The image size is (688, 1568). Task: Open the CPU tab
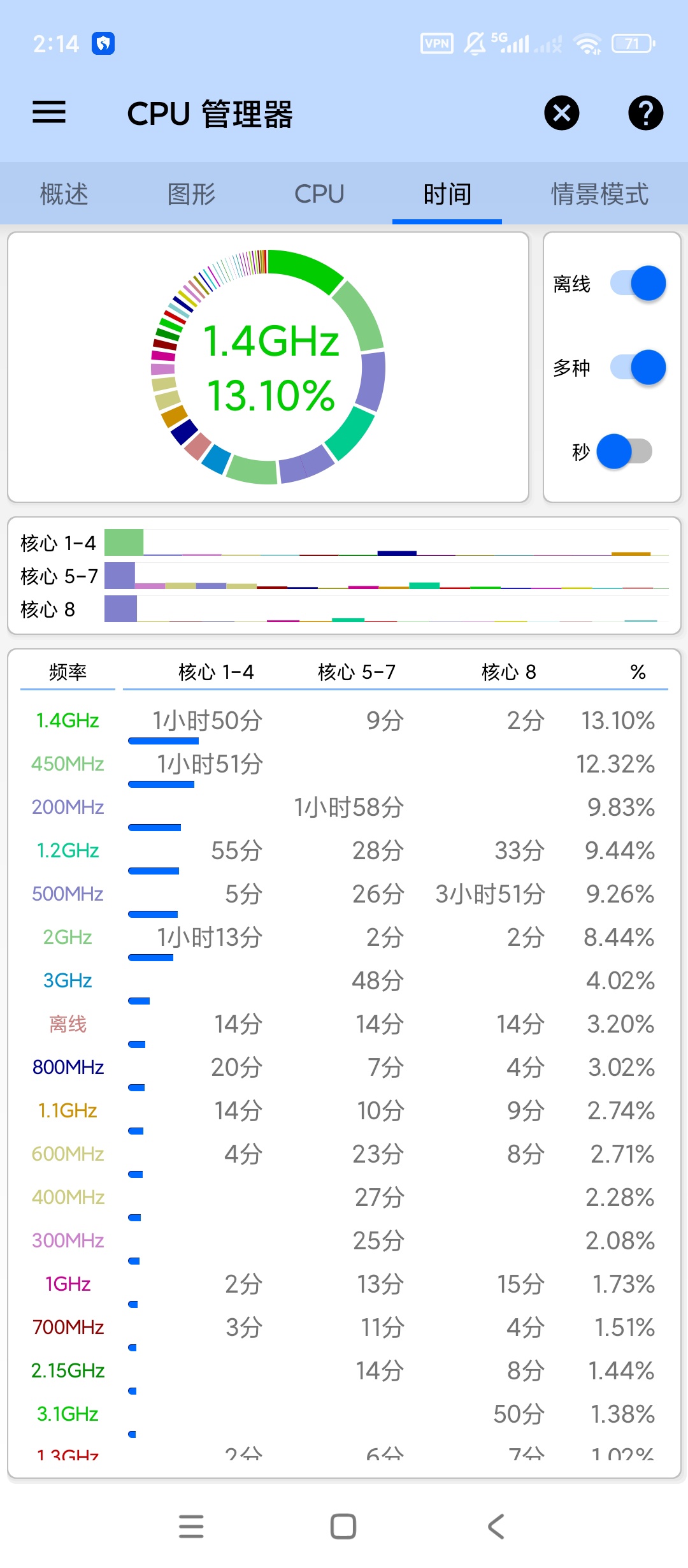click(x=319, y=194)
